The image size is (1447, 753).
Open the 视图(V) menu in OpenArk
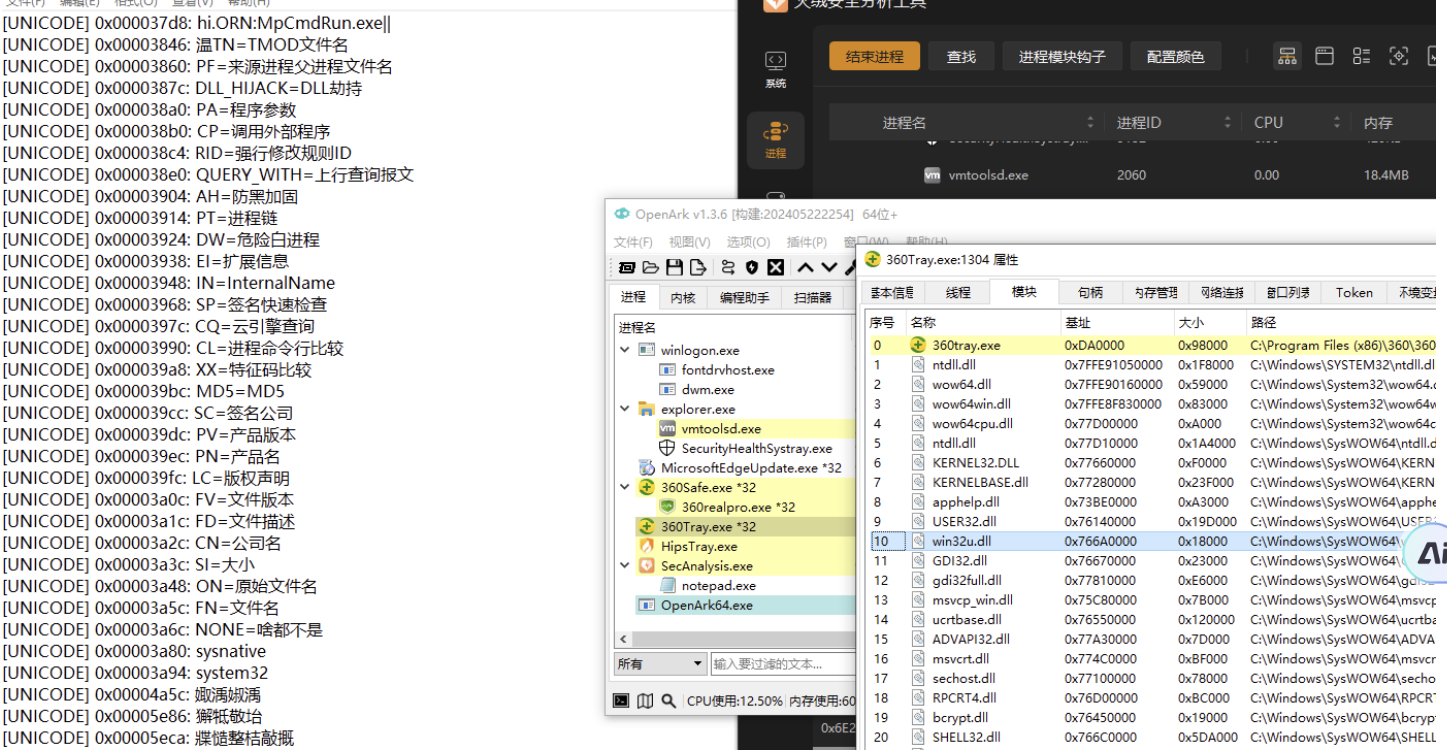click(x=690, y=242)
